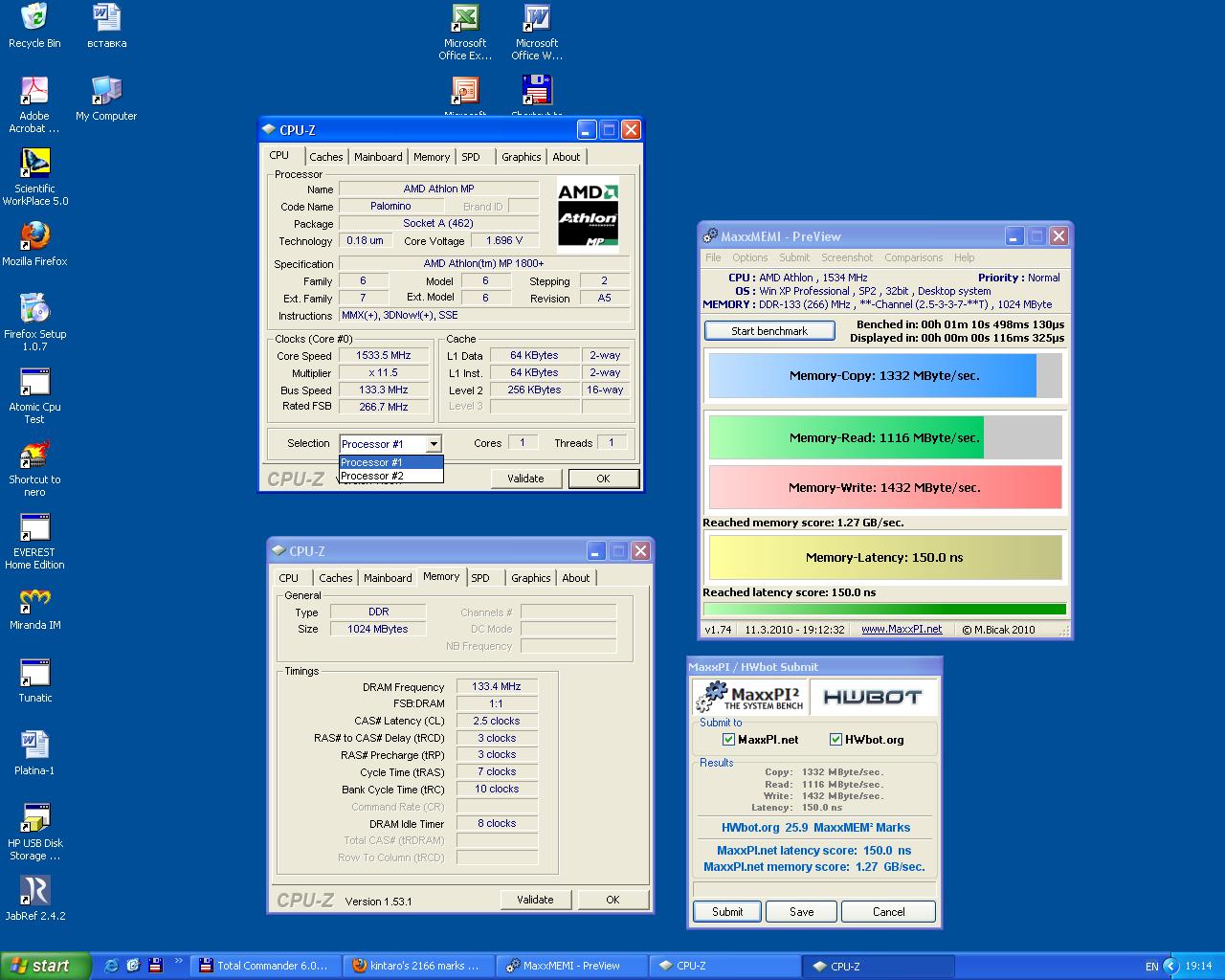Click the MaxxMEMI gear icon in title bar
The image size is (1225, 980).
tap(710, 236)
